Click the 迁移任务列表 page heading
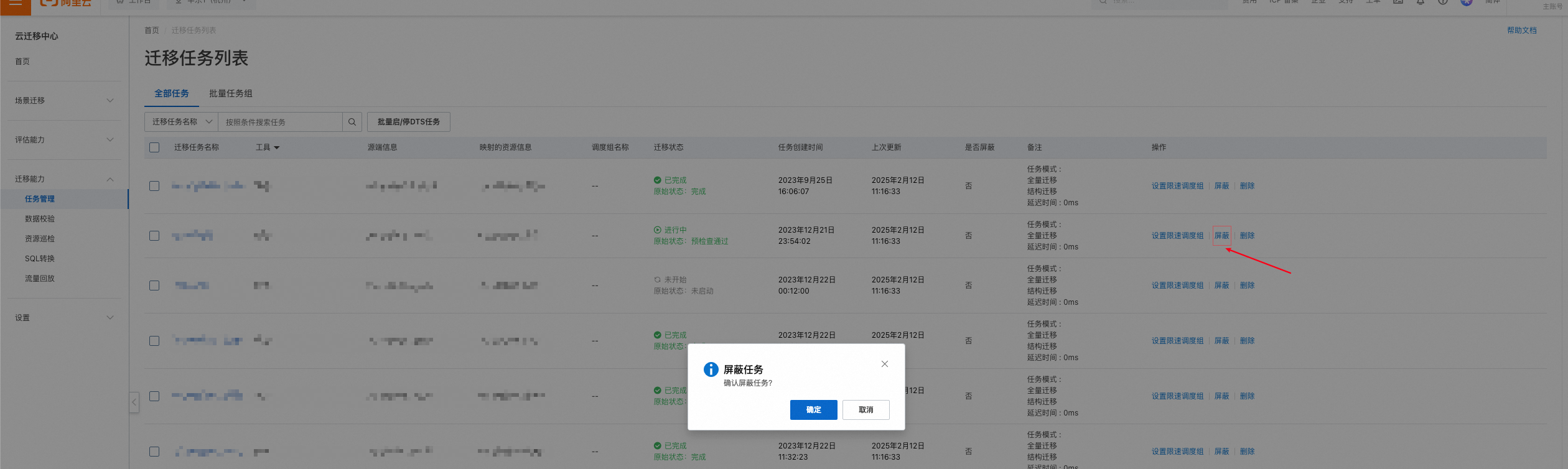This screenshot has width=1568, height=469. pyautogui.click(x=197, y=58)
